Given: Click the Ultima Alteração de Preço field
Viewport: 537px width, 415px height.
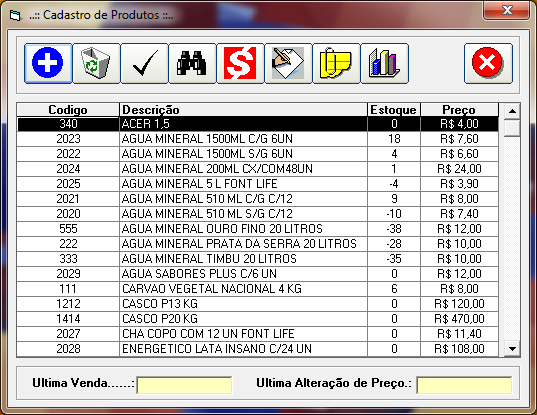Looking at the screenshot, I should pos(464,385).
